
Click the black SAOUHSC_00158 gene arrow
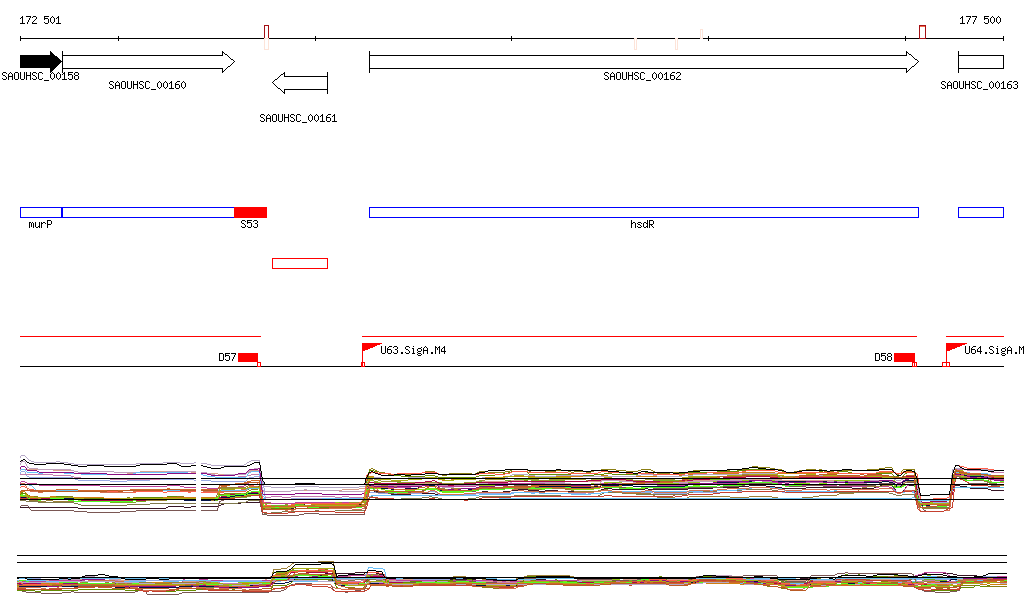pyautogui.click(x=40, y=61)
